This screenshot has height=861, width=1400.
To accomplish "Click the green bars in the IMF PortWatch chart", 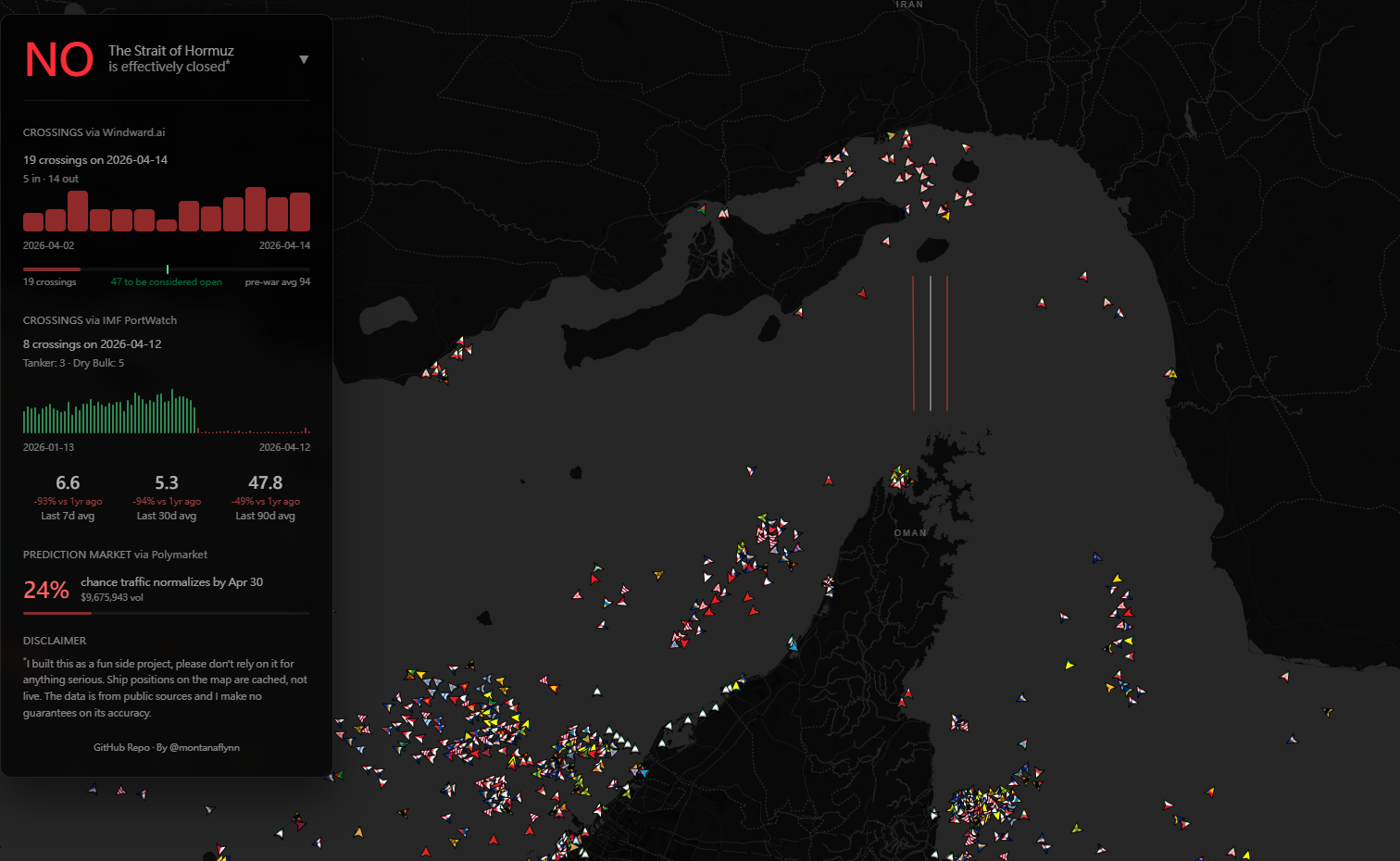I will pos(111,417).
